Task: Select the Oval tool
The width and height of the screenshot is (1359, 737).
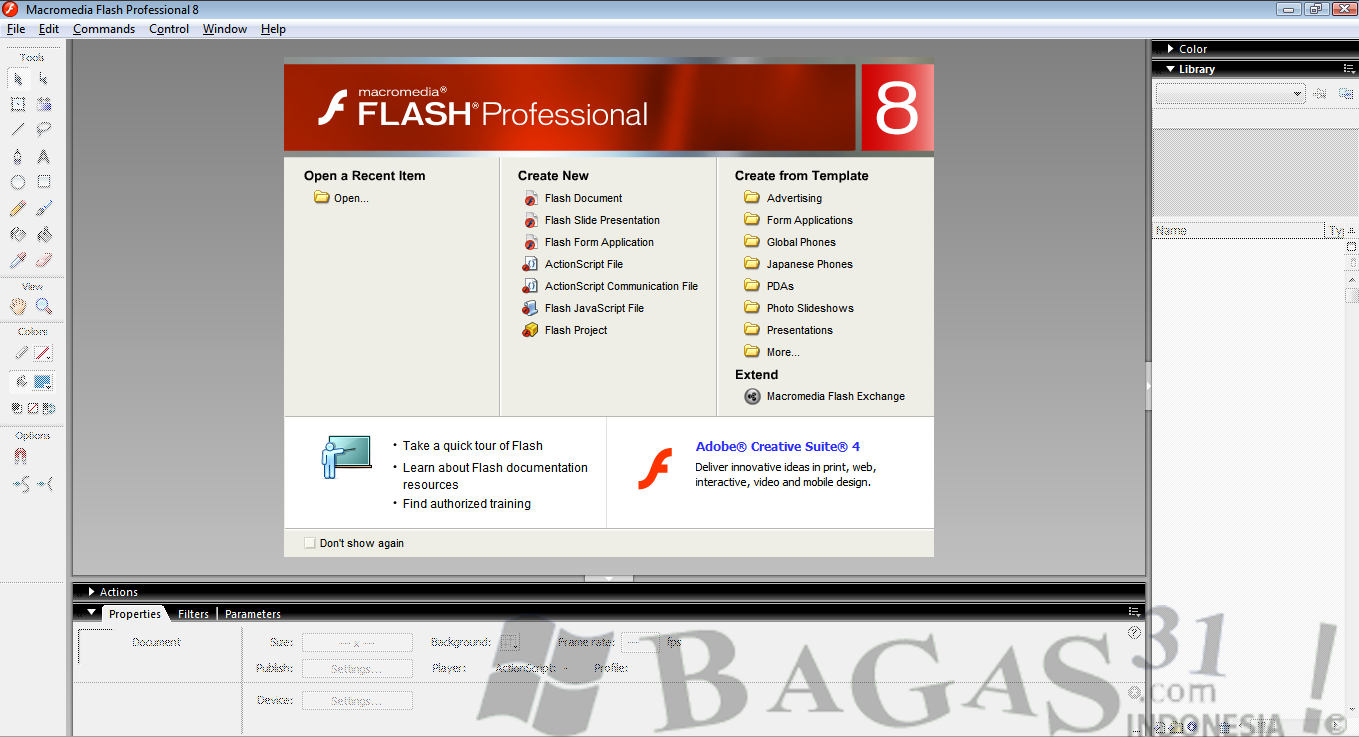Action: 18,182
